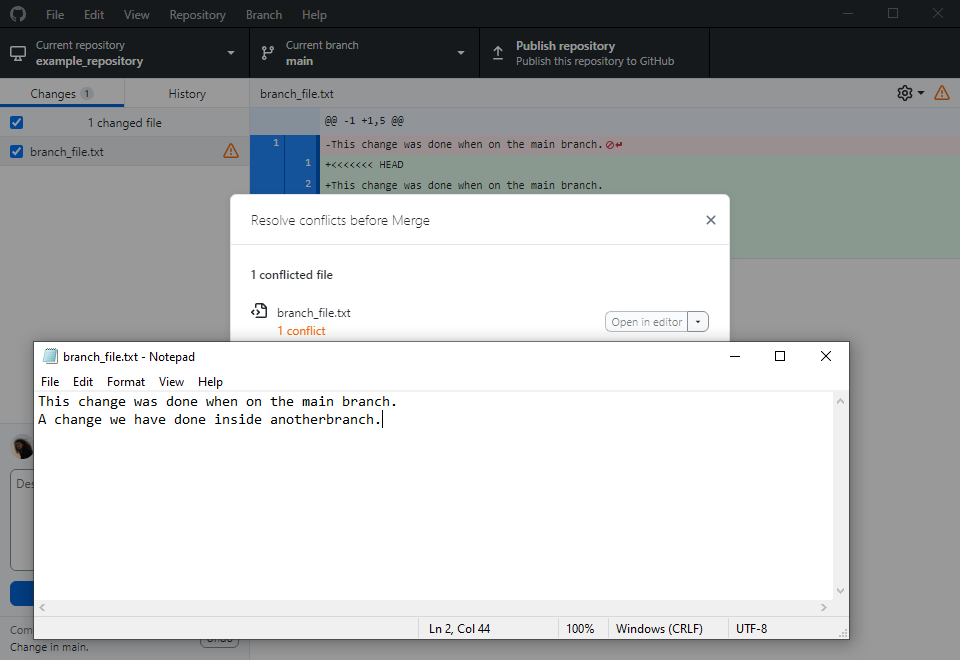Open GitHub Desktop File menu
The height and width of the screenshot is (660, 960).
pos(55,15)
